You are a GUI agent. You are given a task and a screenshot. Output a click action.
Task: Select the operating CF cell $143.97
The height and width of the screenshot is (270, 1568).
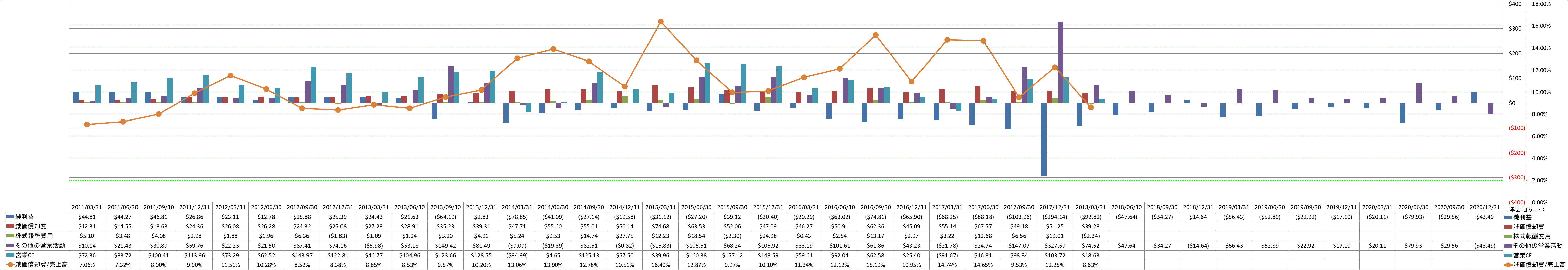302,255
